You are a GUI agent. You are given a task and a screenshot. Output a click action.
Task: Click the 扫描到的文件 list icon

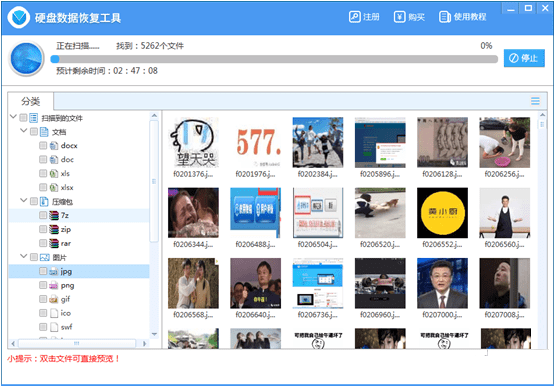[x=34, y=118]
